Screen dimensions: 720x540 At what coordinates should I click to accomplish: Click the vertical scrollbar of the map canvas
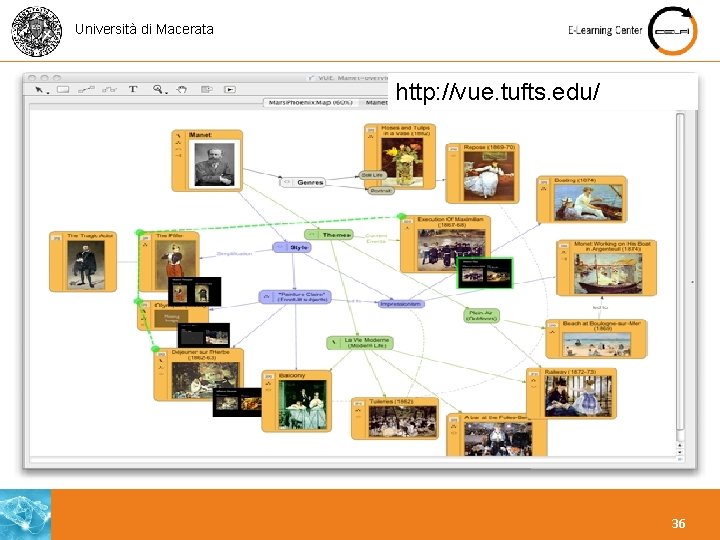(x=680, y=276)
